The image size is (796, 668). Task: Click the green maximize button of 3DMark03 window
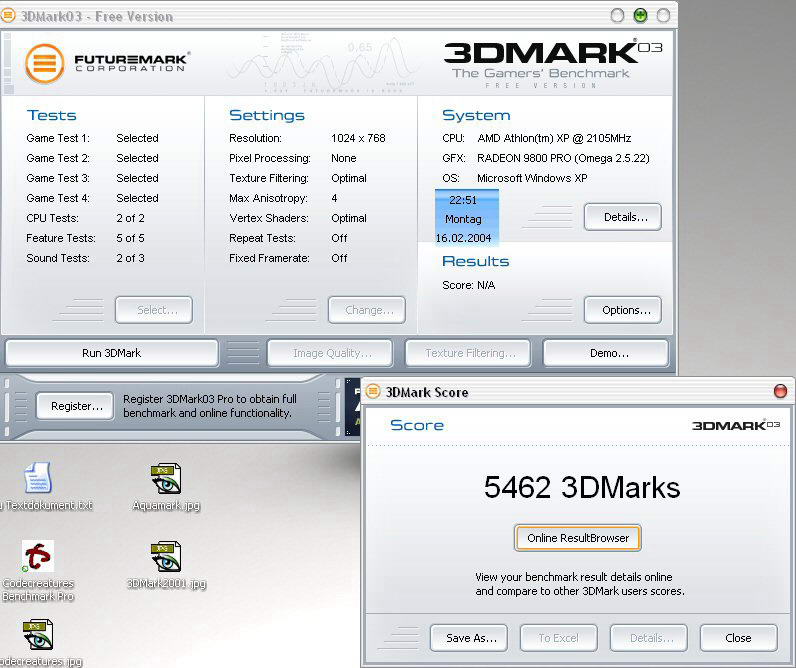(641, 16)
